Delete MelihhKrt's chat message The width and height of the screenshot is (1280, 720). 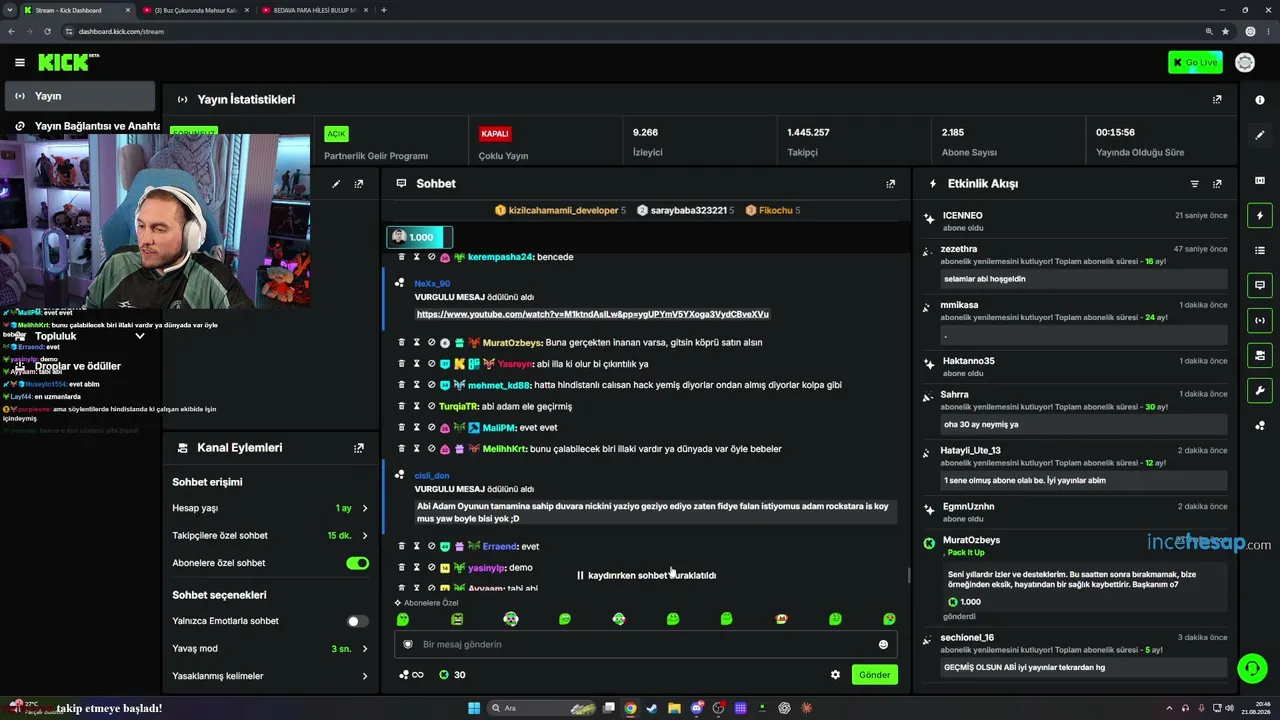[402, 449]
